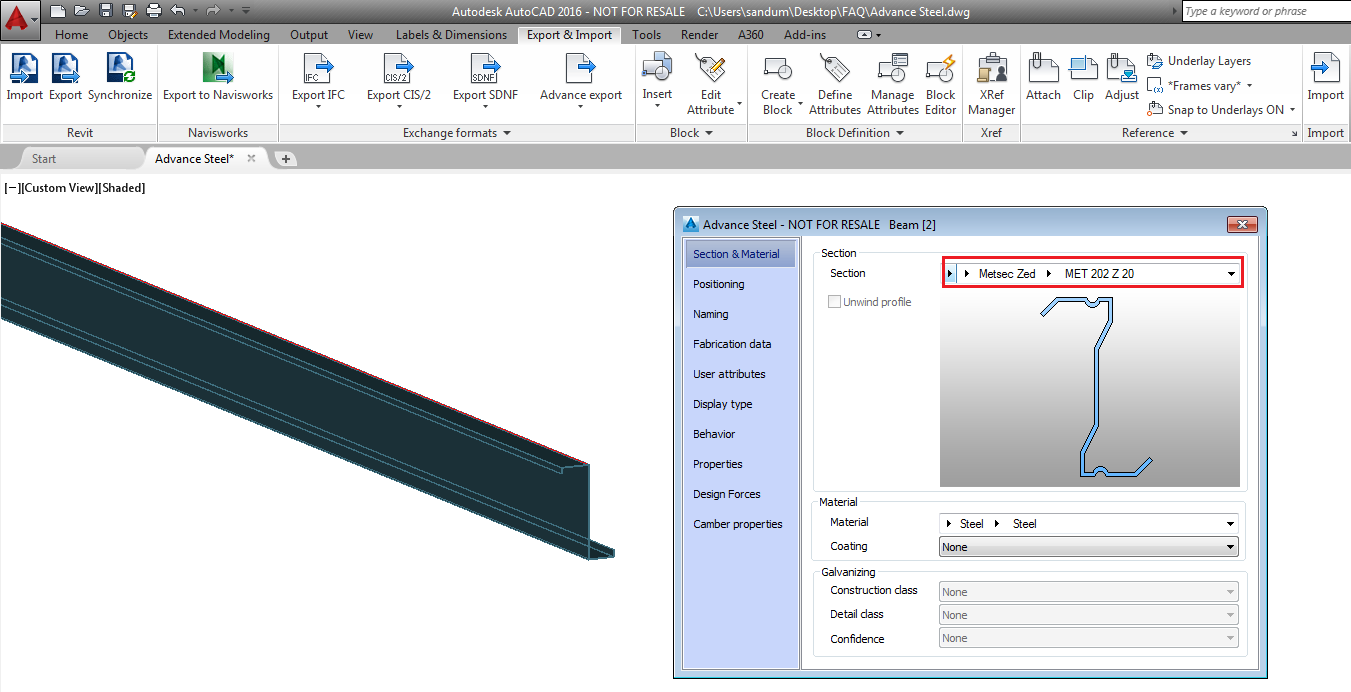
Task: Open the Frames vary dropdown
Action: pyautogui.click(x=1249, y=86)
